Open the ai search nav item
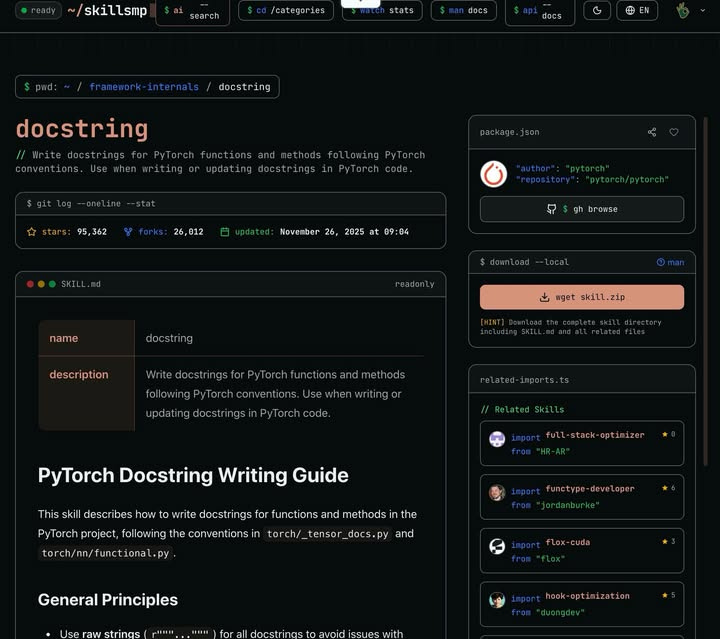The width and height of the screenshot is (720, 639). click(x=192, y=10)
